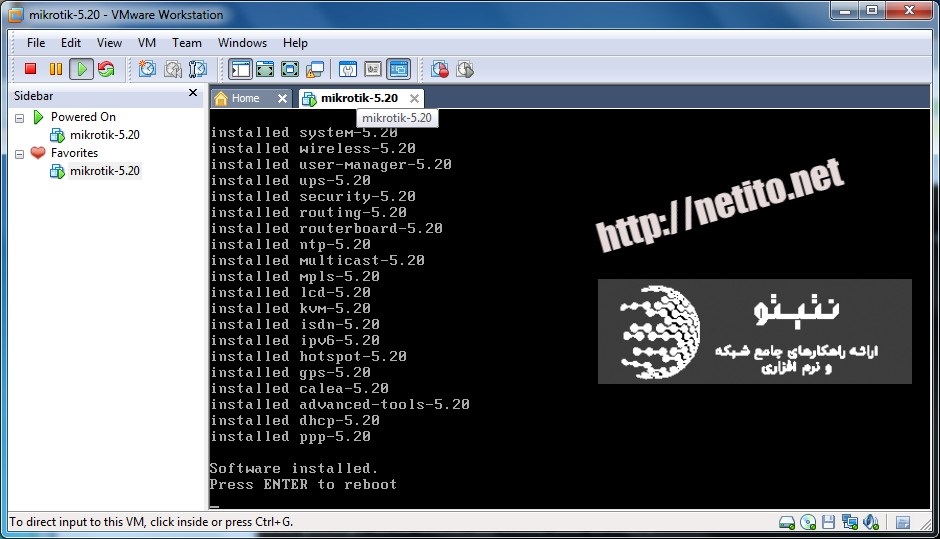Viewport: 940px width, 539px height.
Task: Click the 'installed routerboard-5.20' line
Action: [x=326, y=228]
